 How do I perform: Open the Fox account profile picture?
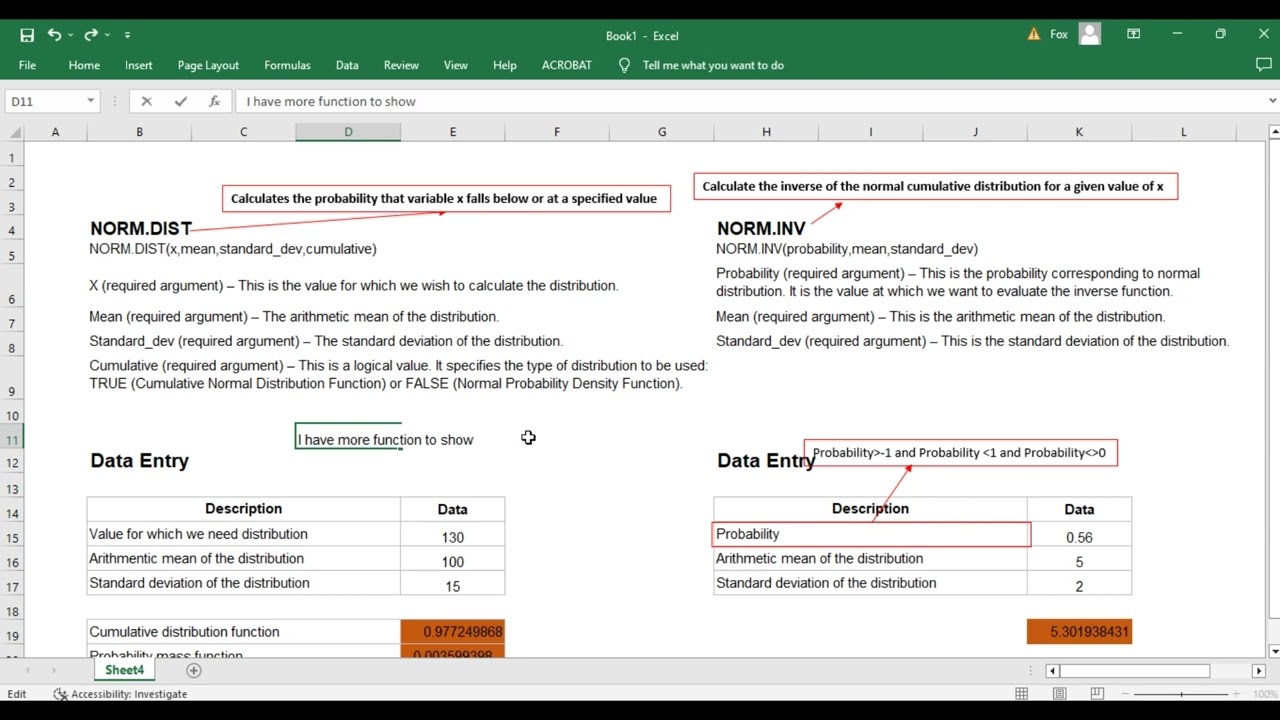click(x=1090, y=34)
